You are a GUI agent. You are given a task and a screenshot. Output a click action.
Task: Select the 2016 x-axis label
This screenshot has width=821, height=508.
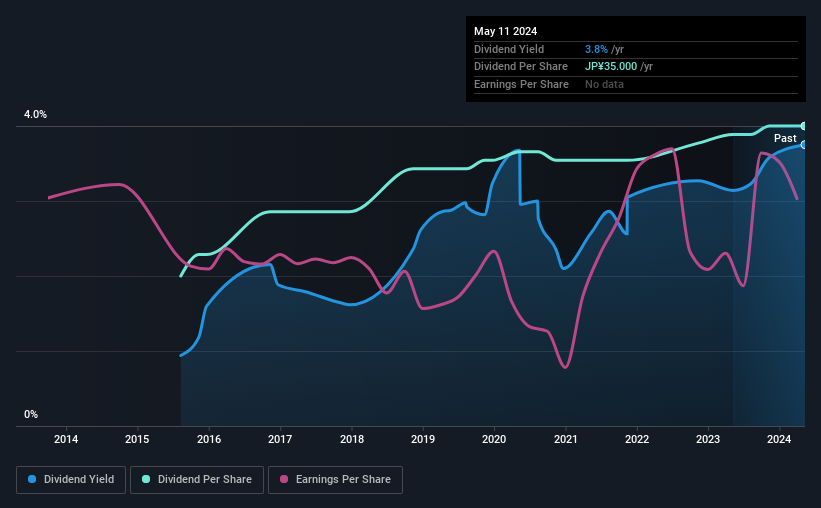pos(209,439)
